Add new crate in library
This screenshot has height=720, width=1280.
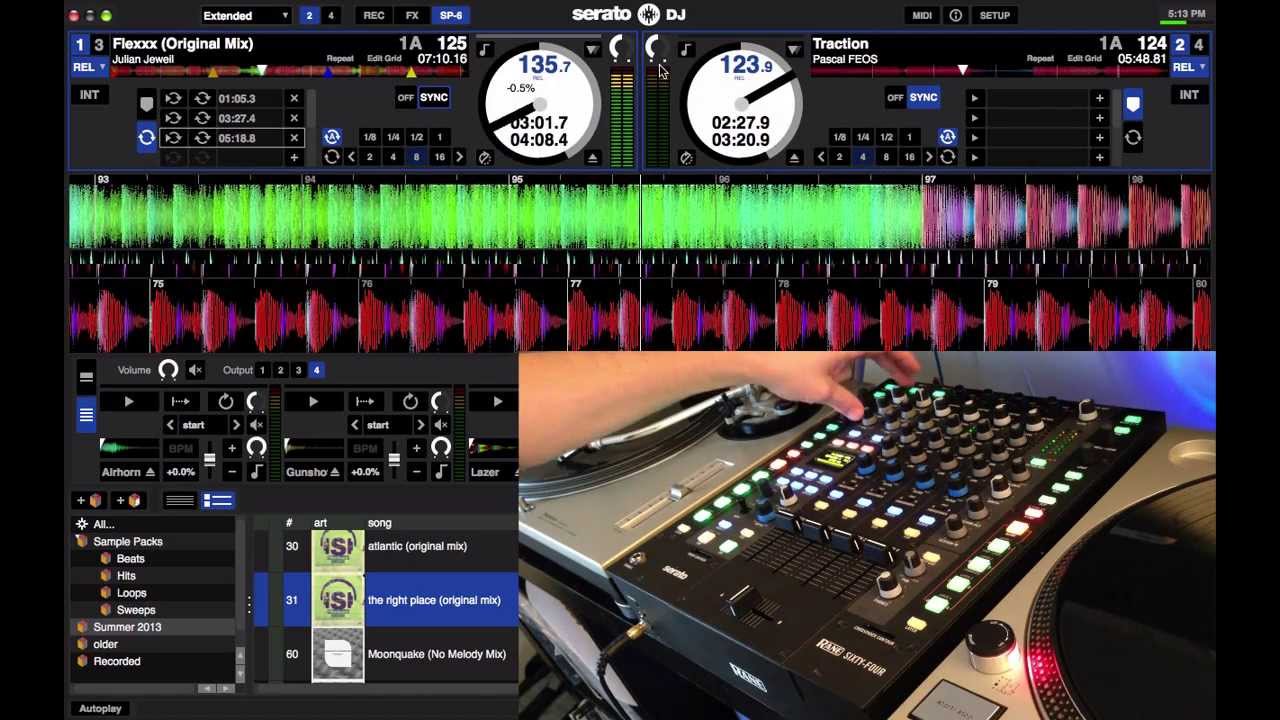click(90, 500)
